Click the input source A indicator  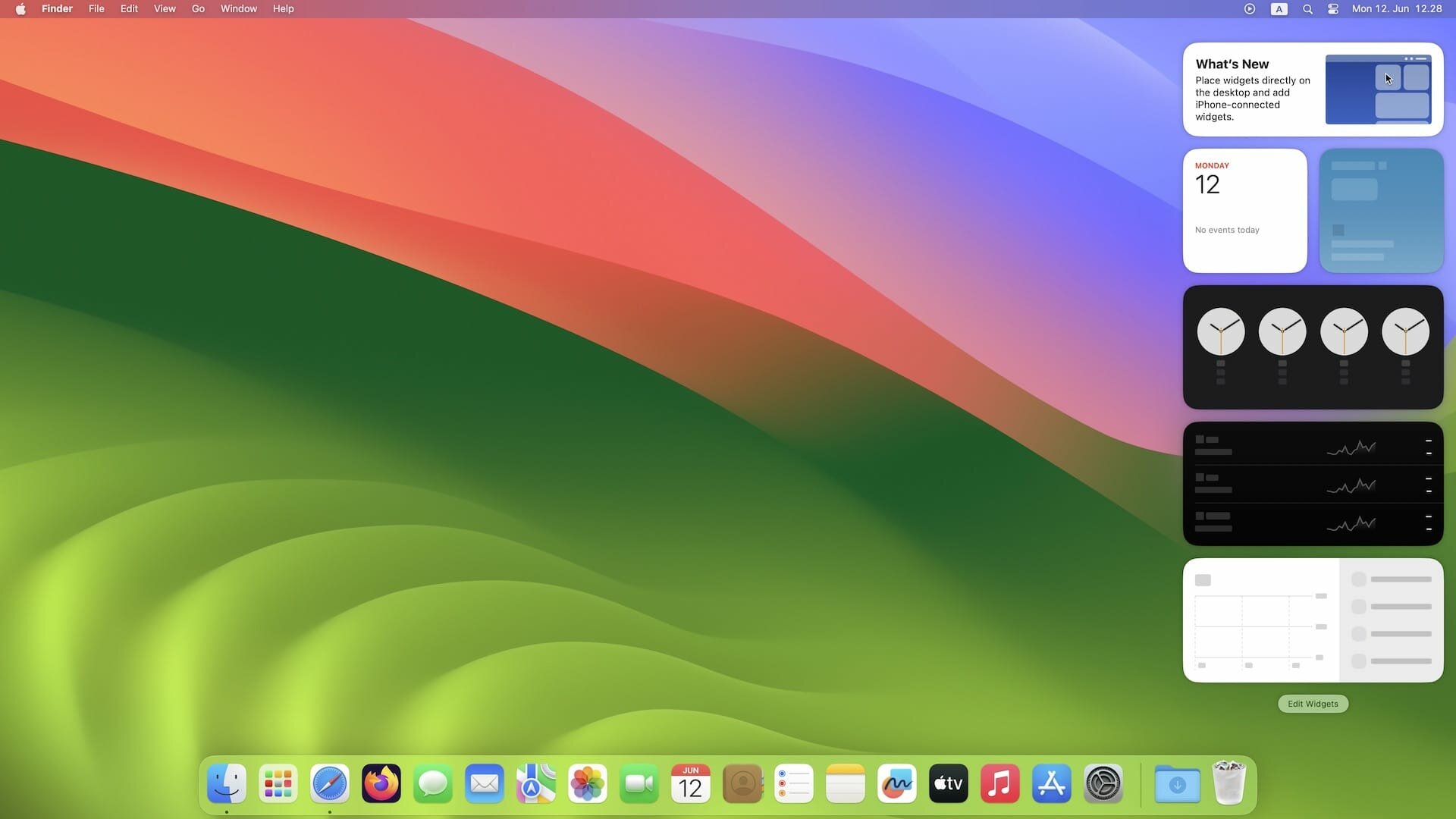[x=1279, y=9]
